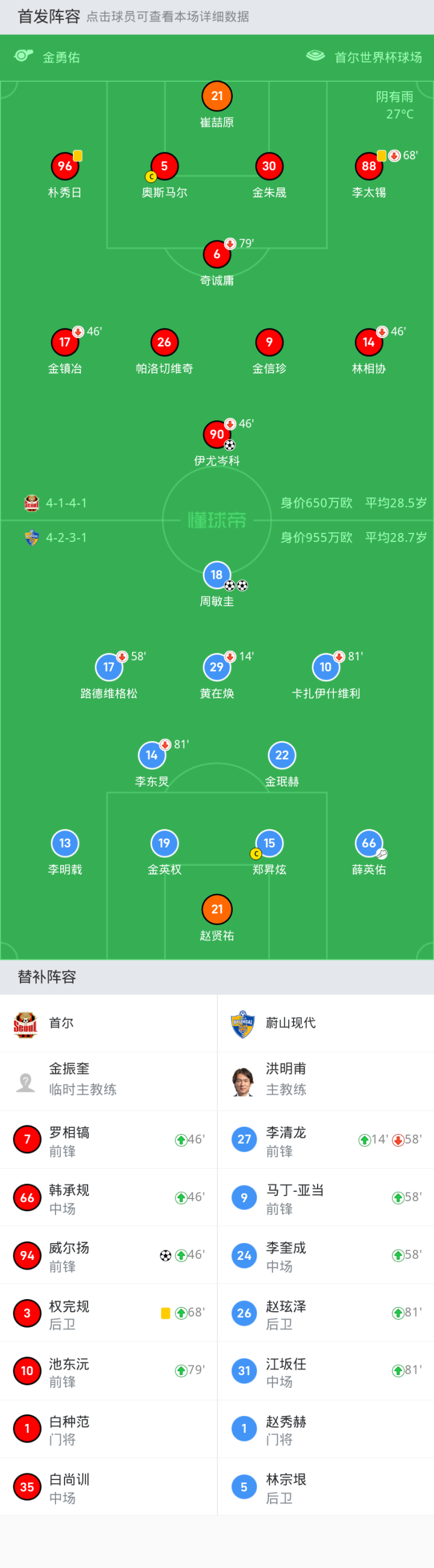This screenshot has height=1568, width=434.
Task: Select 薛英佑's number 66 badge on the pitch
Action: click(x=369, y=843)
